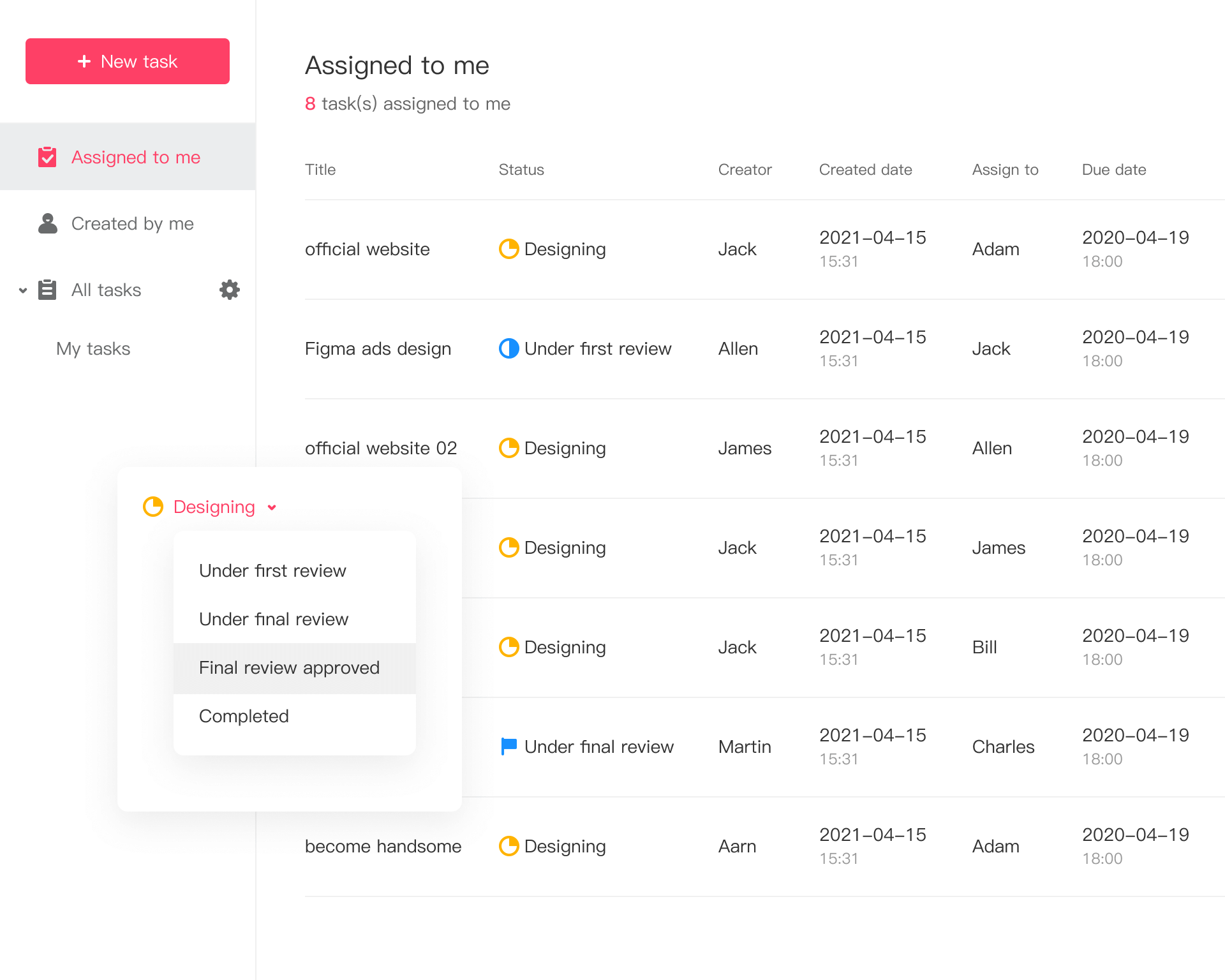Image resolution: width=1225 pixels, height=980 pixels.
Task: Open the status dropdown for official website 02
Action: pos(552,448)
